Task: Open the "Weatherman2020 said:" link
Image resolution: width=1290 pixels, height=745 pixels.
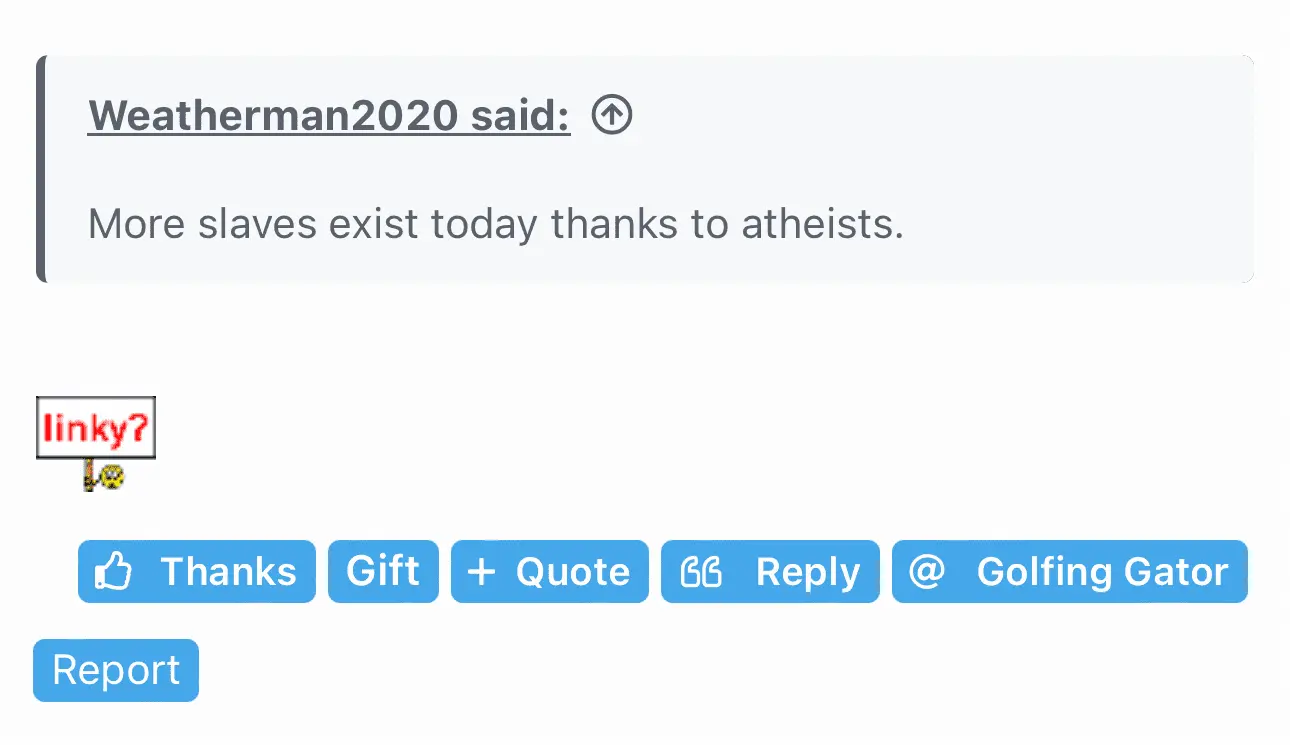Action: tap(329, 116)
